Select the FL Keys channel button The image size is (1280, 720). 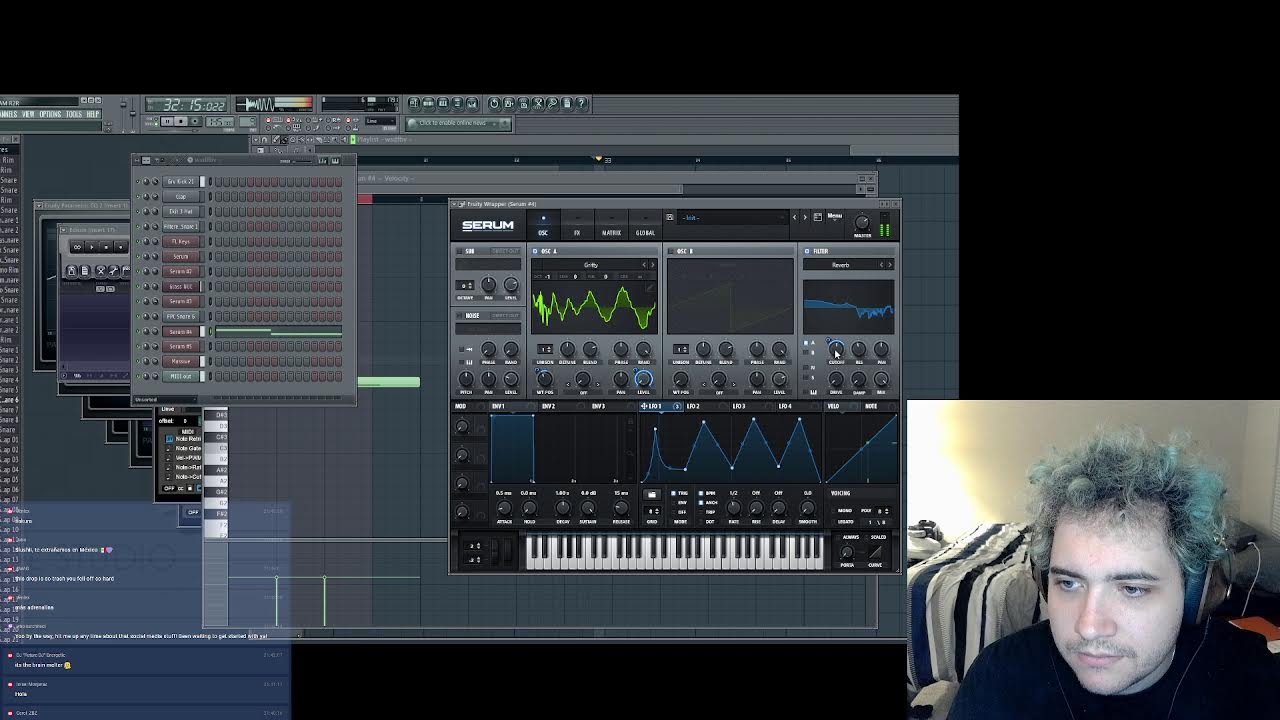[181, 241]
